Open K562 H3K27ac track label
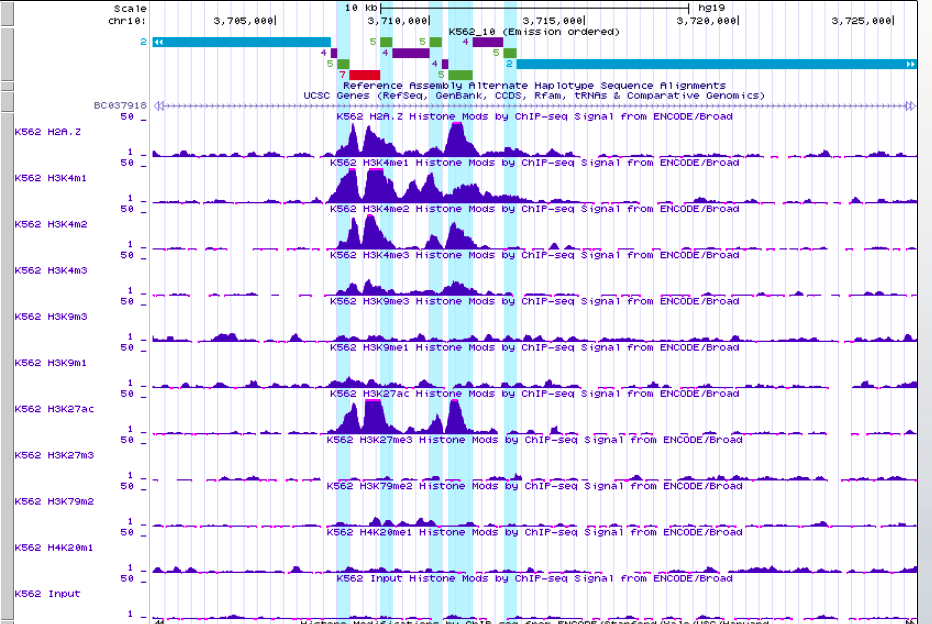 pyautogui.click(x=54, y=409)
